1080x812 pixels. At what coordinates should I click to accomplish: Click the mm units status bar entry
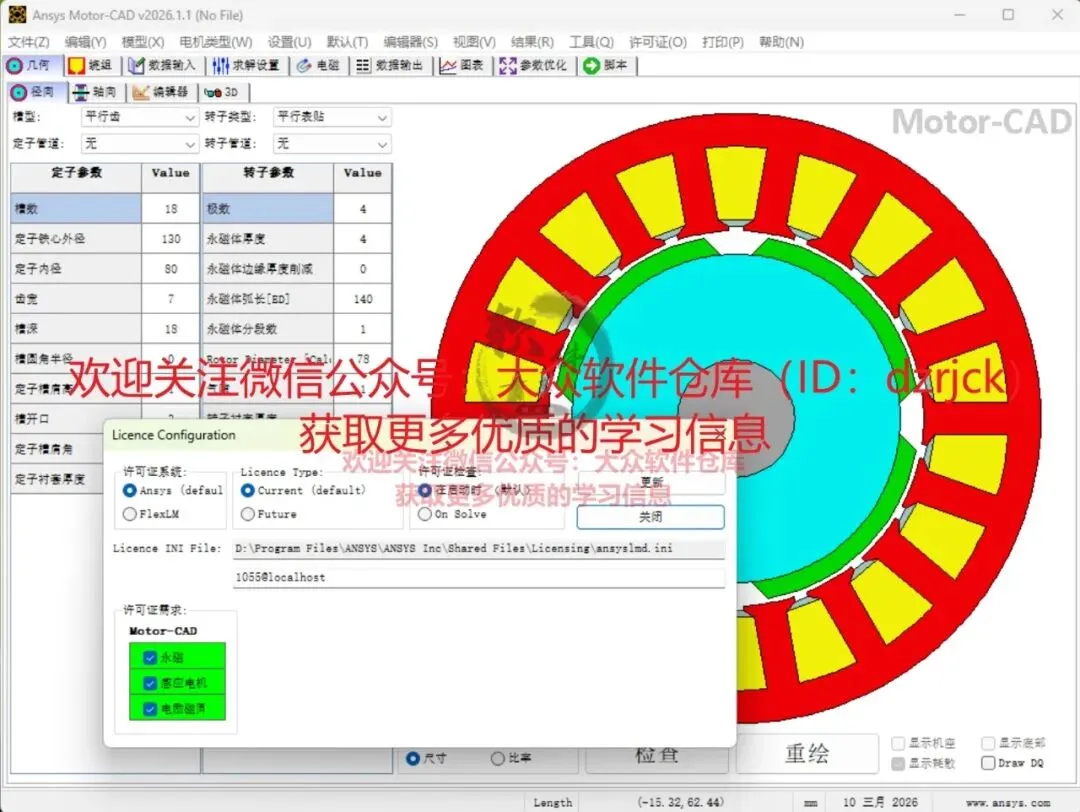coord(811,803)
